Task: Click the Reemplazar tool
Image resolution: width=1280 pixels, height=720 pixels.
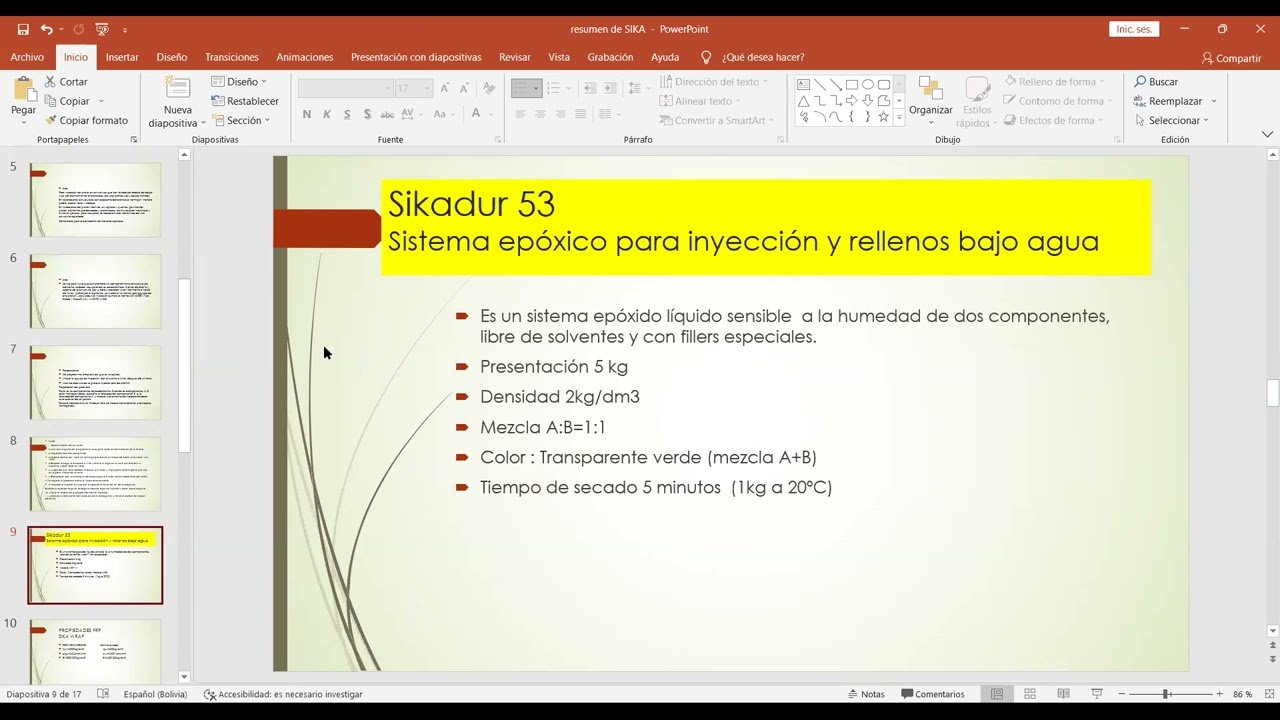Action: [1169, 101]
